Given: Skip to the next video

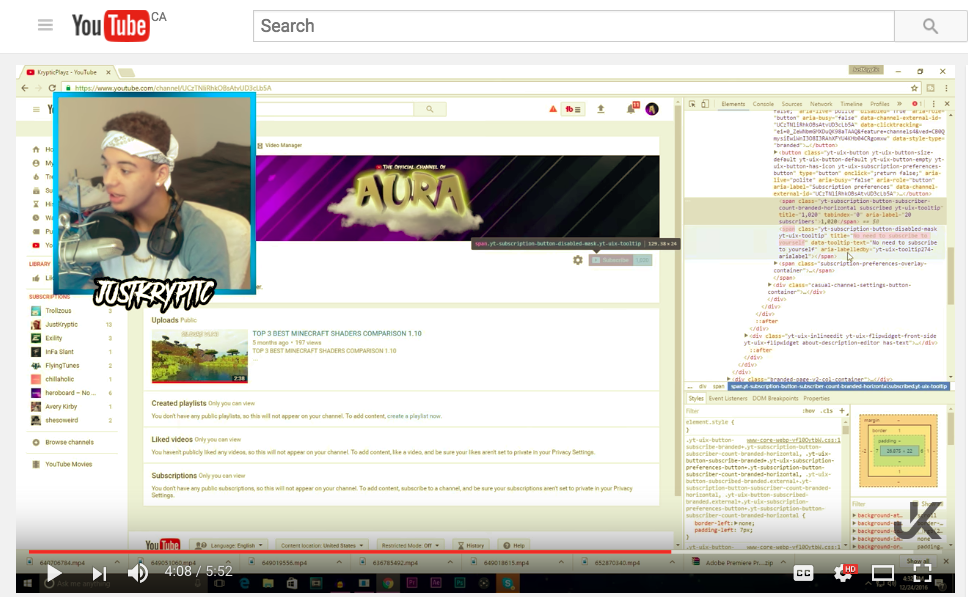Looking at the screenshot, I should pyautogui.click(x=99, y=574).
